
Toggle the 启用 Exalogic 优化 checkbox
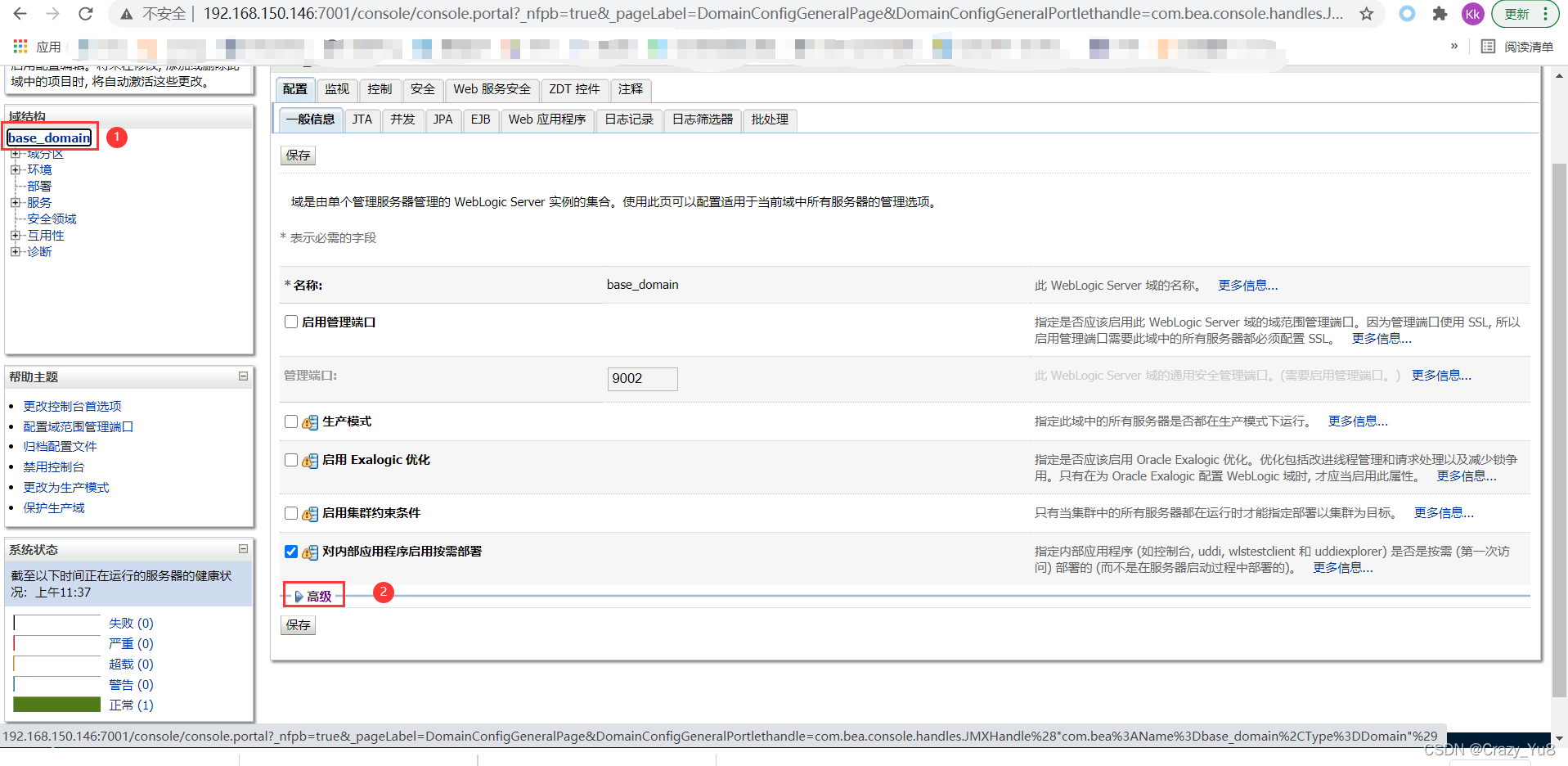click(291, 460)
